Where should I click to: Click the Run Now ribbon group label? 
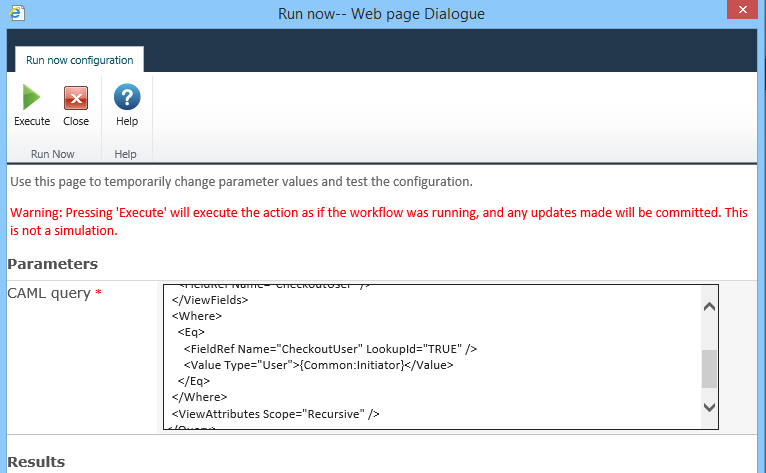pos(52,154)
